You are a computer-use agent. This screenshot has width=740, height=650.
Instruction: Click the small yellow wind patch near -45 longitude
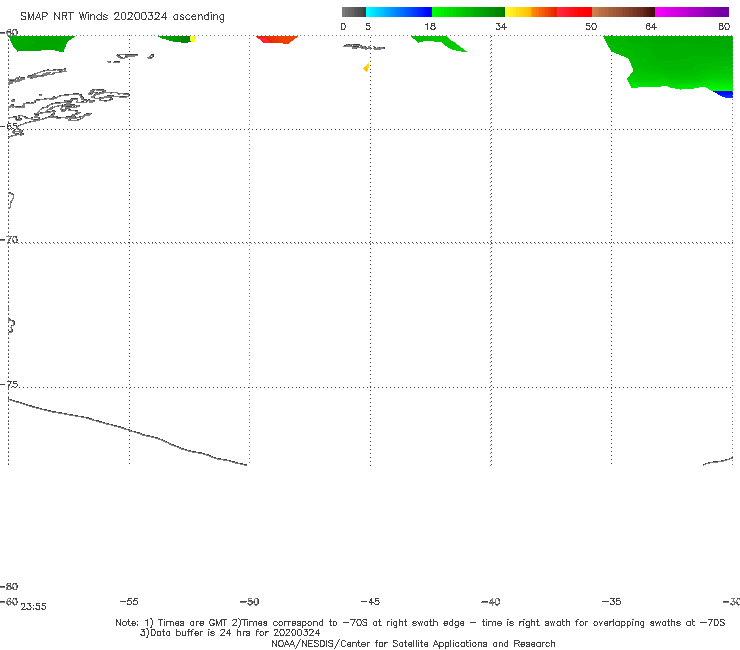[367, 68]
